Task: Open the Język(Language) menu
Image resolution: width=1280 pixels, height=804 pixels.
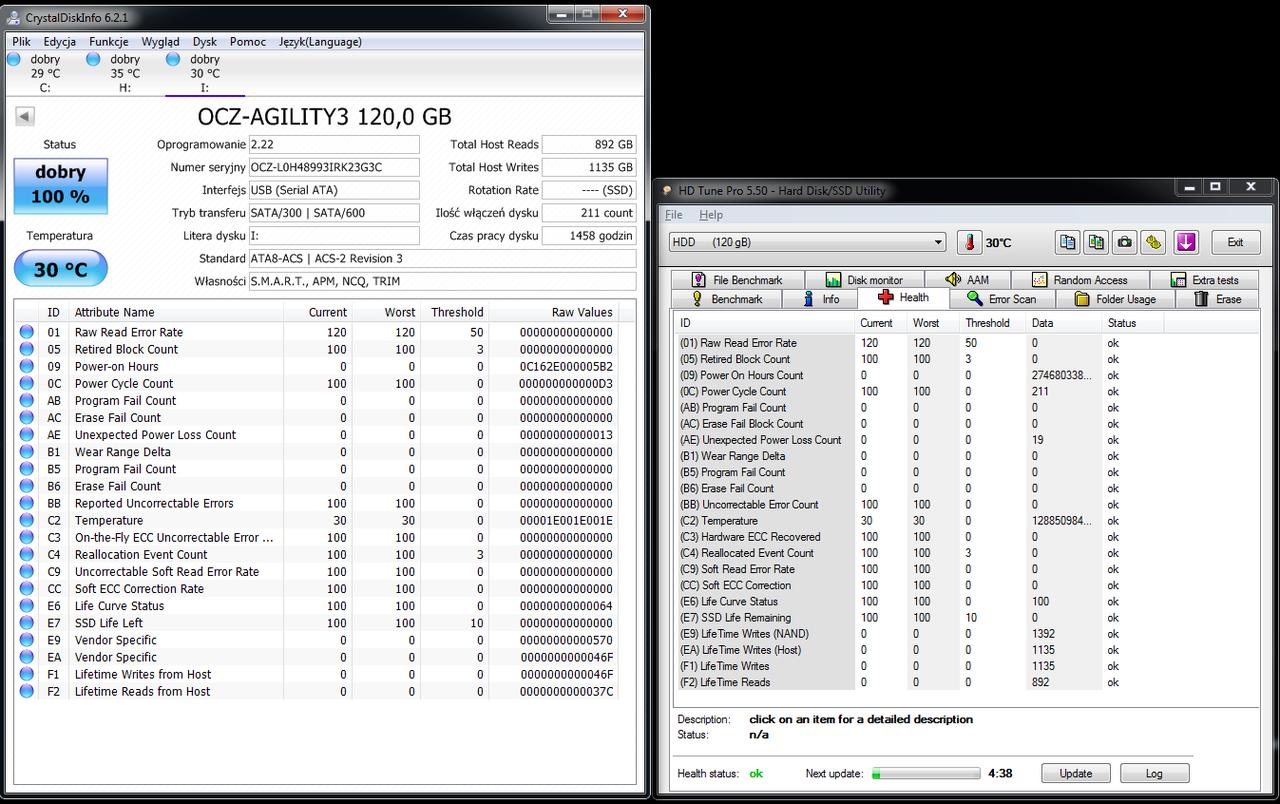Action: (320, 42)
